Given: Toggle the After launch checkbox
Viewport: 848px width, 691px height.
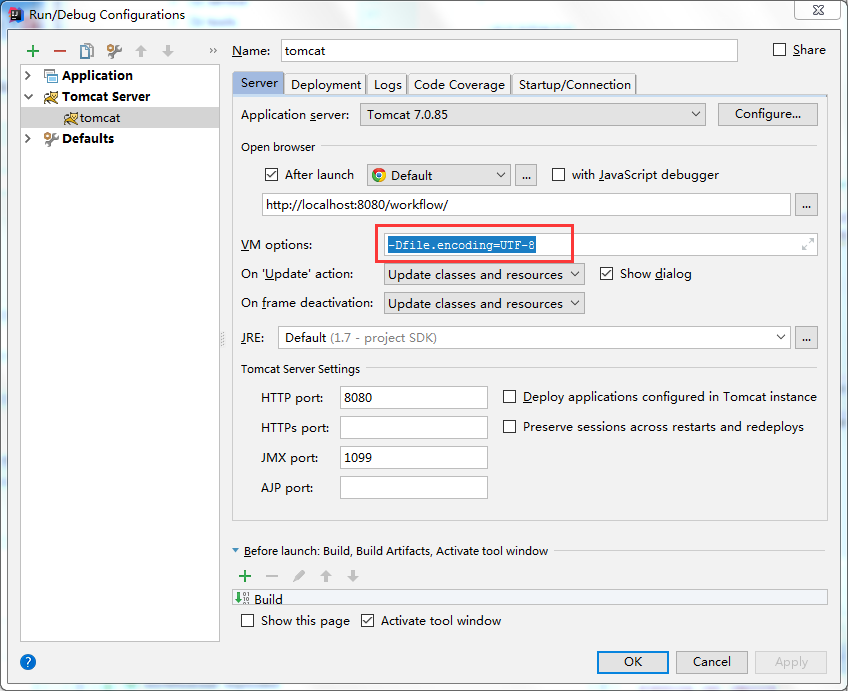Looking at the screenshot, I should (x=271, y=175).
